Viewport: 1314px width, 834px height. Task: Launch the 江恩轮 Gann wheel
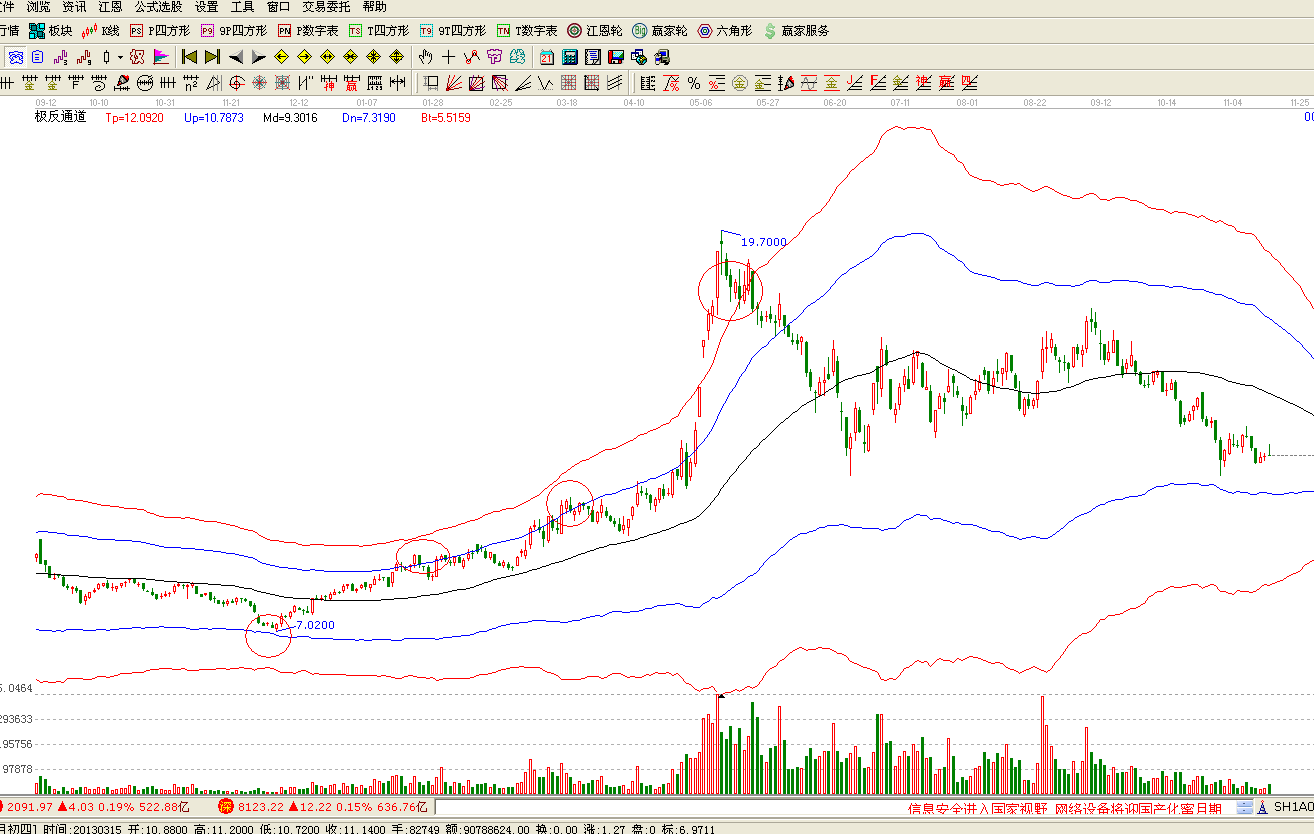595,31
